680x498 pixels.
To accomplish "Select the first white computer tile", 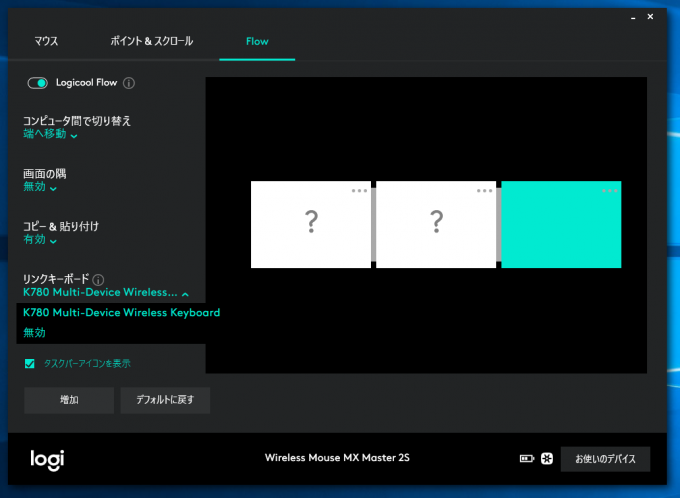I will point(311,224).
